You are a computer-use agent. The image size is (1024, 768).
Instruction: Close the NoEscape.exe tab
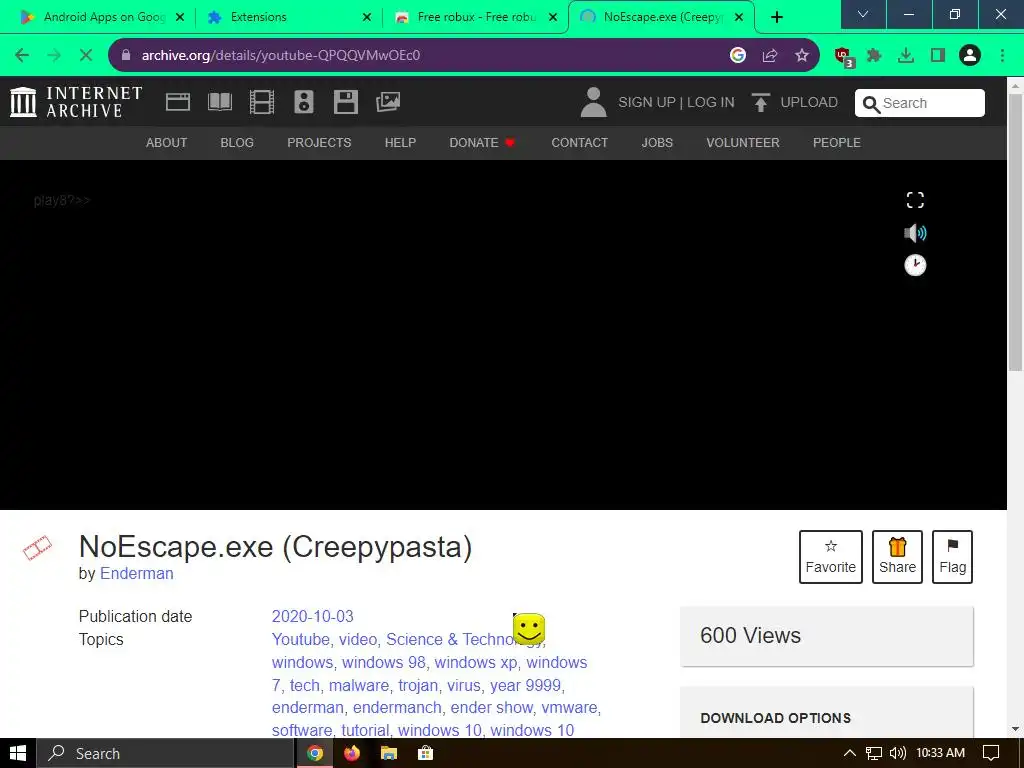click(739, 17)
